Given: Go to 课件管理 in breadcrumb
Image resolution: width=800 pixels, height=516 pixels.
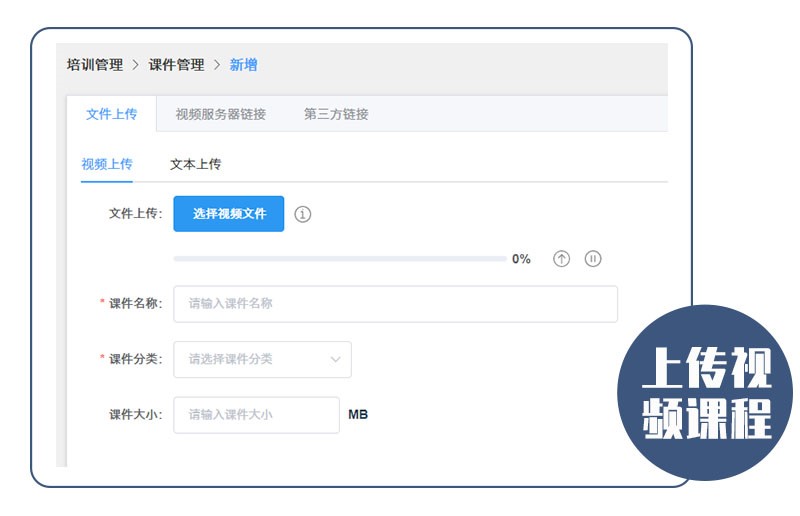Looking at the screenshot, I should tap(177, 65).
